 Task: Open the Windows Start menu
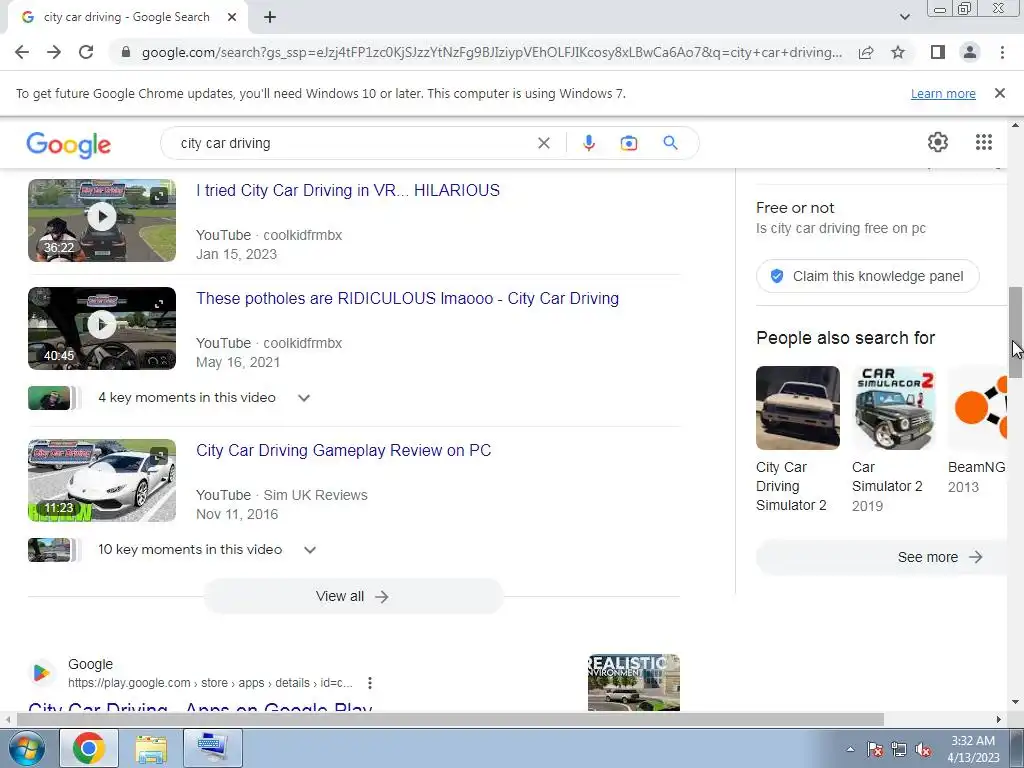26,748
